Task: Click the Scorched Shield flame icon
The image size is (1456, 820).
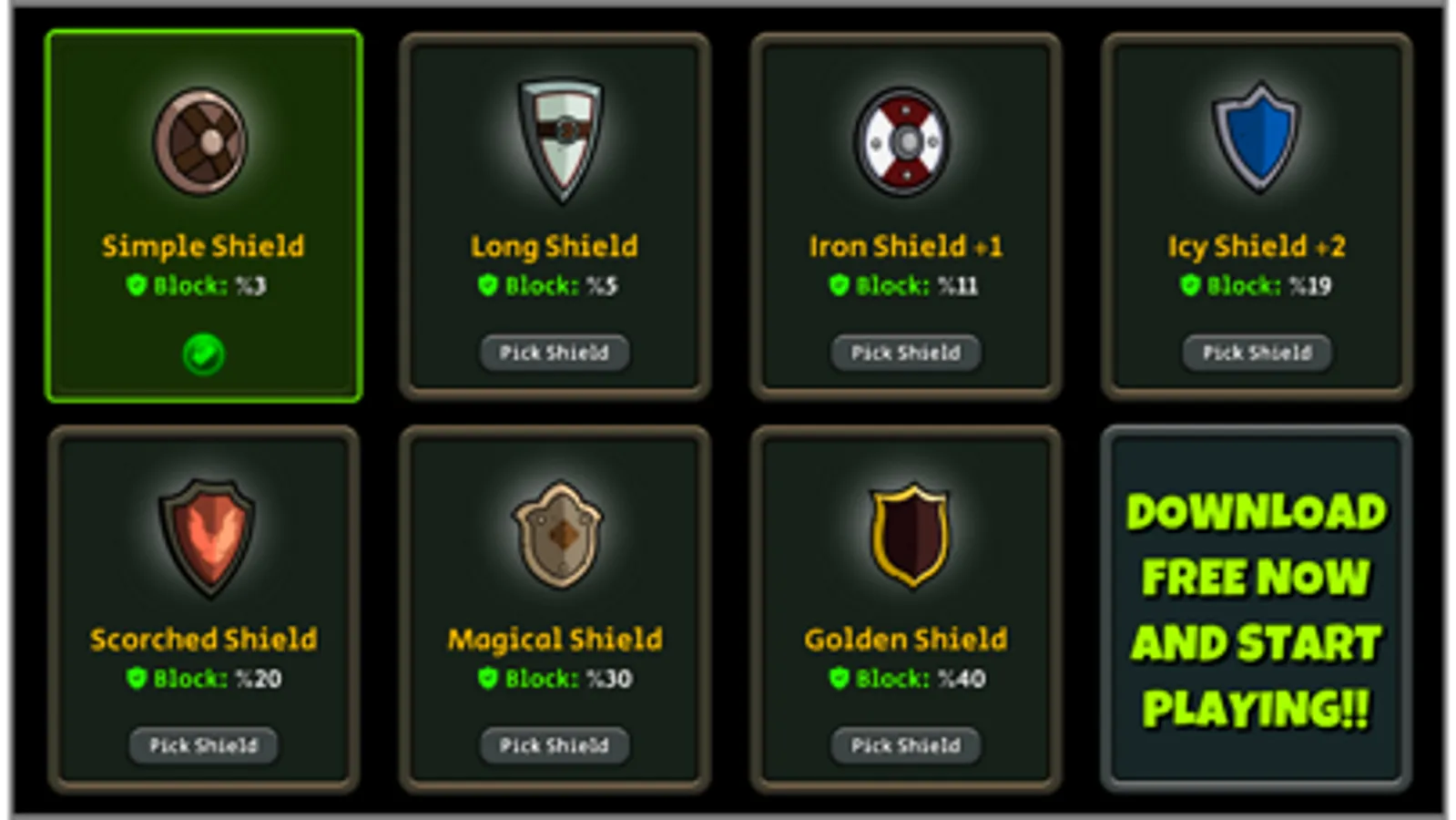Action: coord(207,536)
